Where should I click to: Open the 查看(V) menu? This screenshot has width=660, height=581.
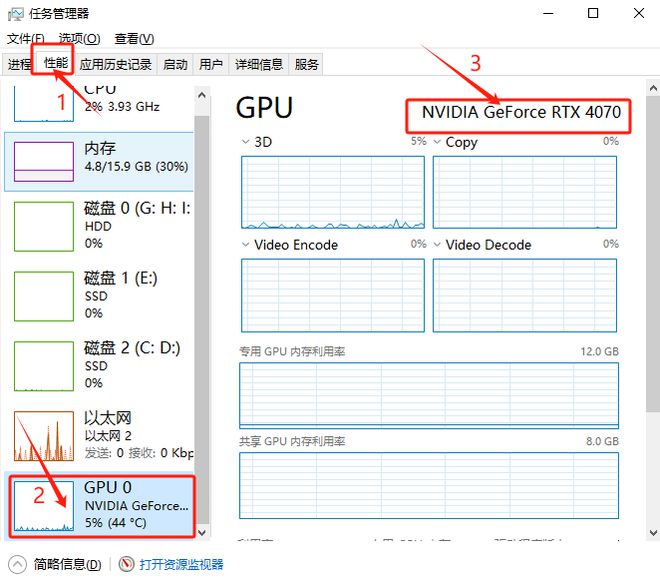134,39
